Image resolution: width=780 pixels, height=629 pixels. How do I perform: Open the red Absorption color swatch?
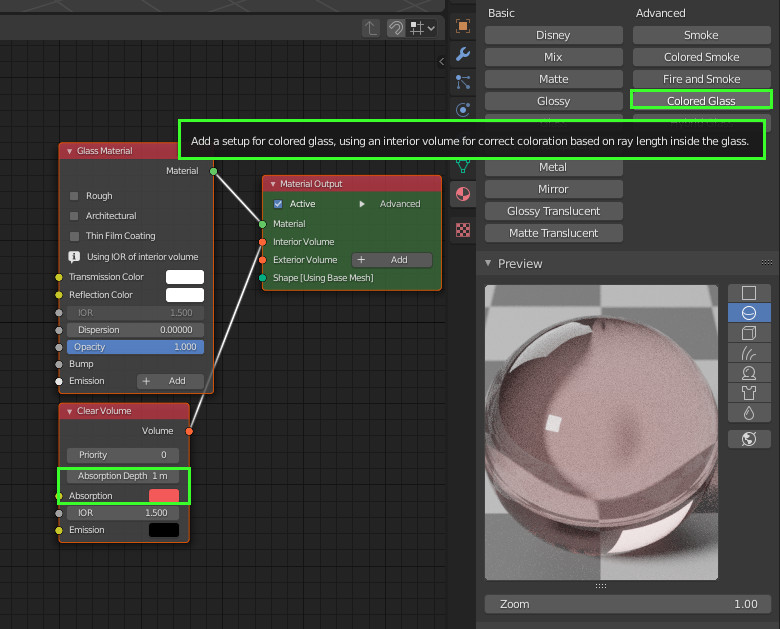163,496
